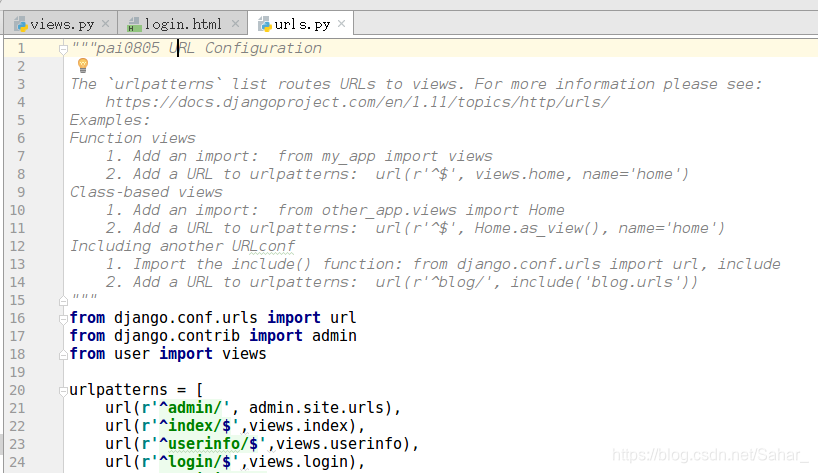Click 'from django.conf.urls import url' line

tap(213, 318)
